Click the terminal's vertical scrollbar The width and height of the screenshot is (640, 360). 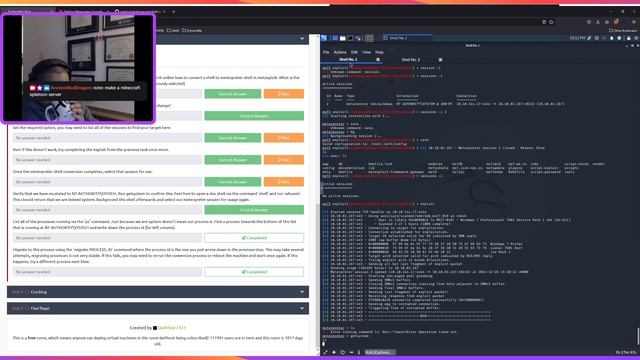[x=638, y=336]
